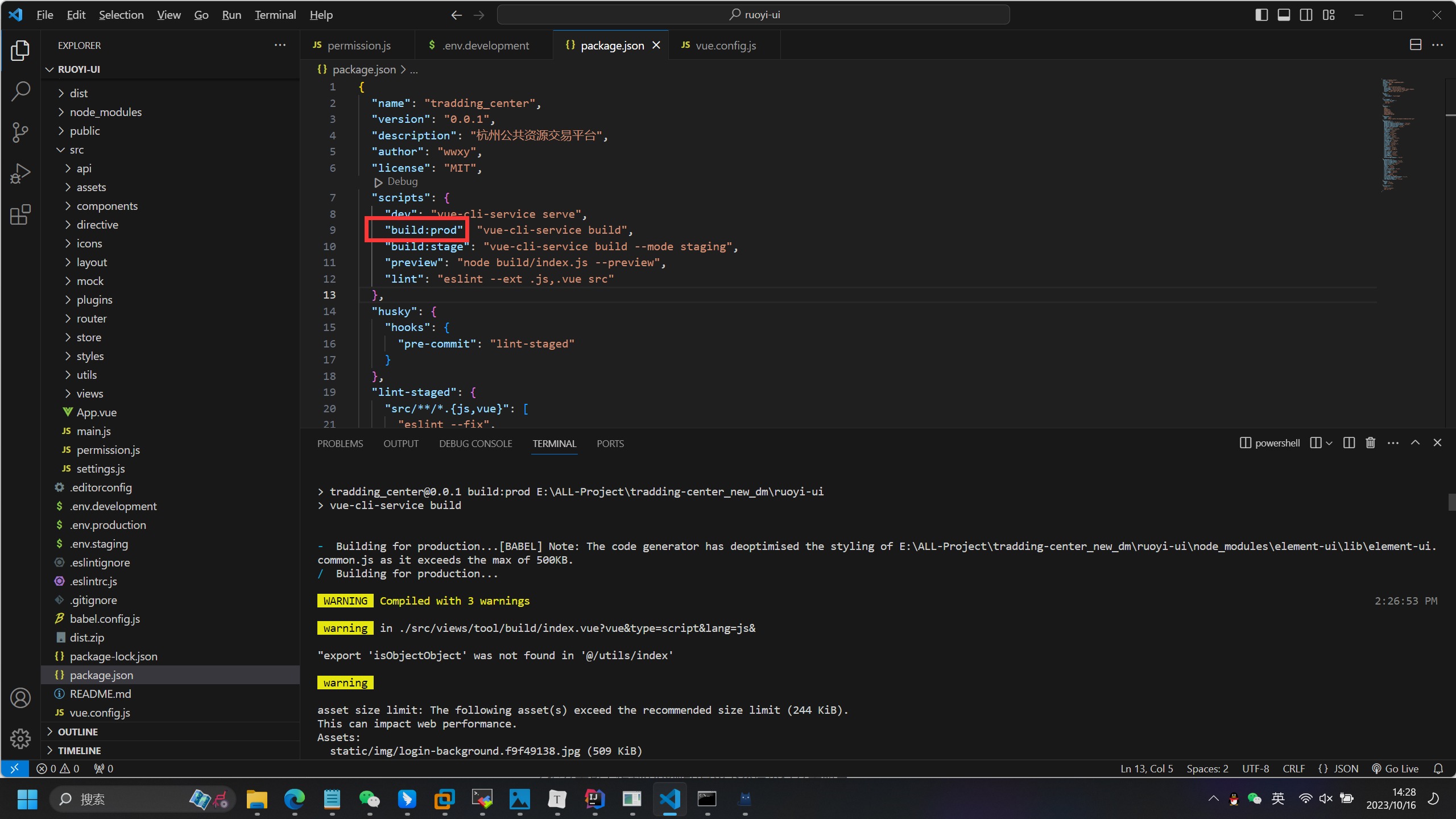Click the Ports tab icon in terminal
This screenshot has width=1456, height=819.
(x=611, y=443)
